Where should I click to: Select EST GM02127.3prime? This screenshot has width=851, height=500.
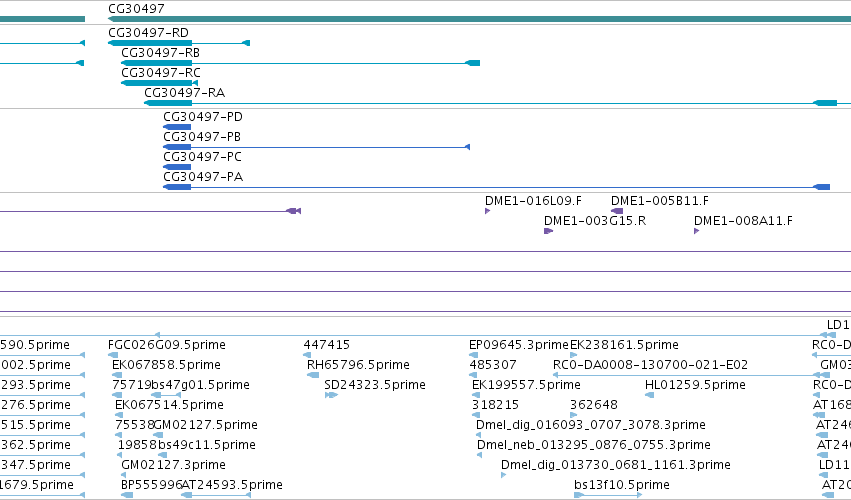[173, 465]
